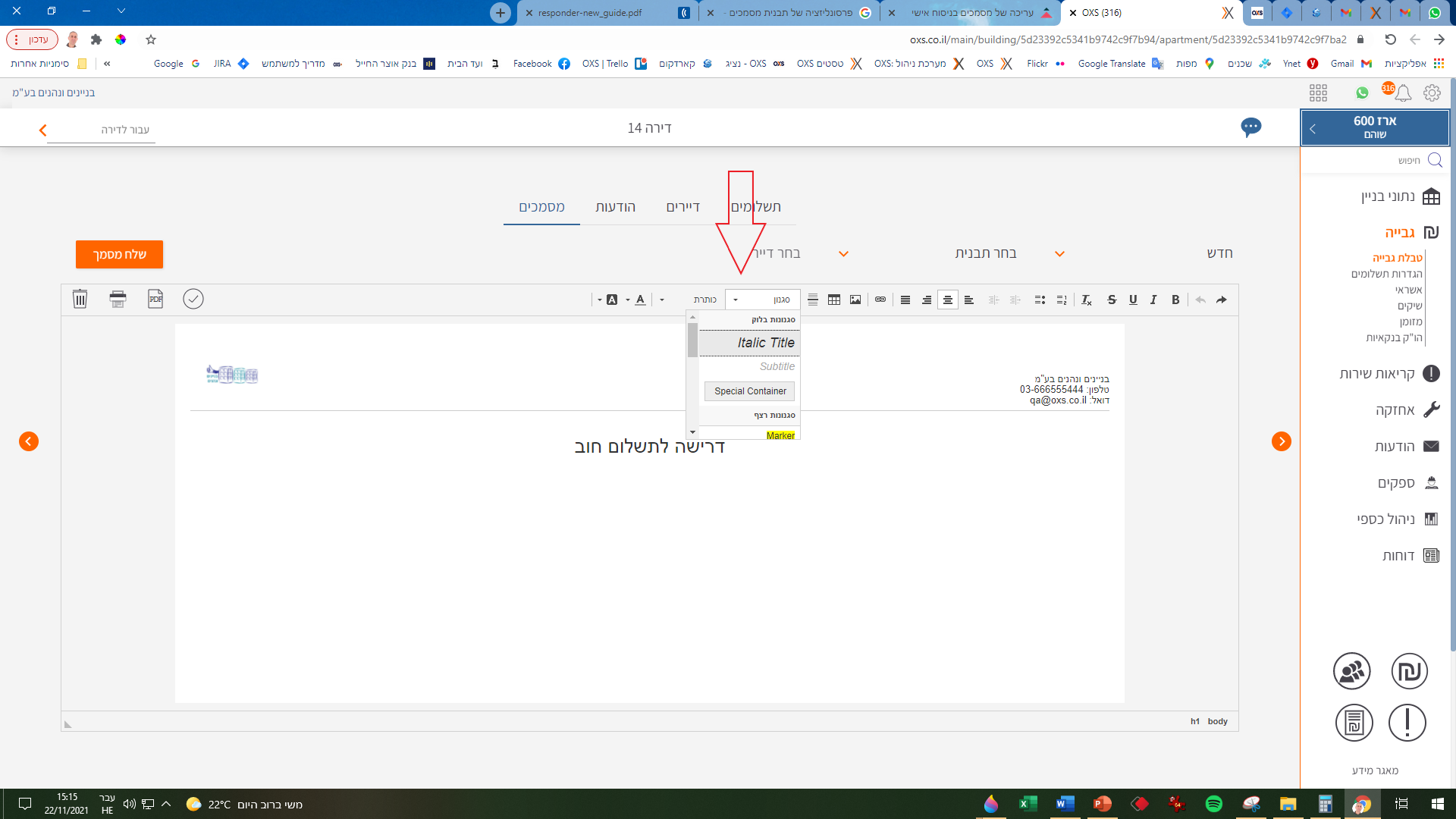Screen dimensions: 1456x819
Task: Click the insert link icon
Action: click(880, 300)
